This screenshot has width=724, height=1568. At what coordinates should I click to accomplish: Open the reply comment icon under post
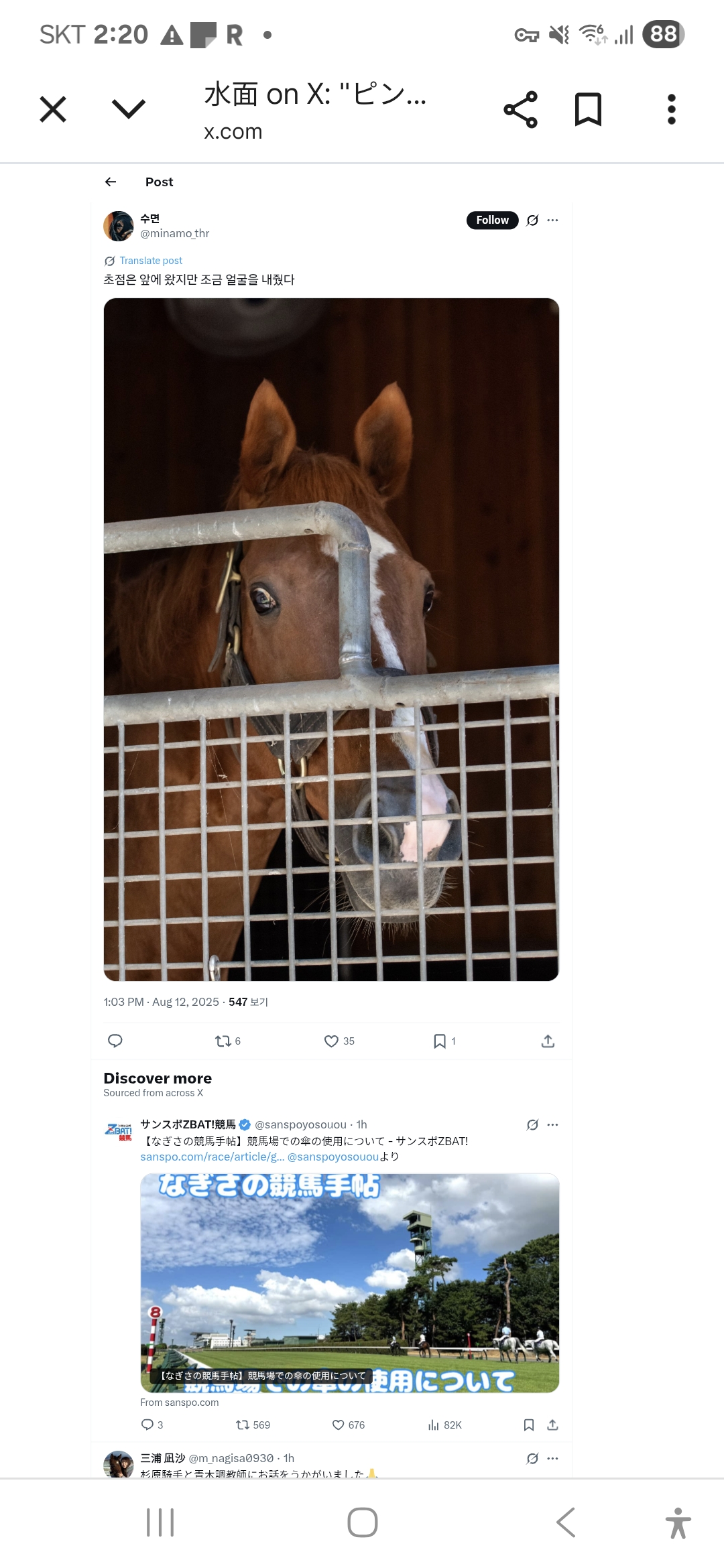tap(115, 1041)
